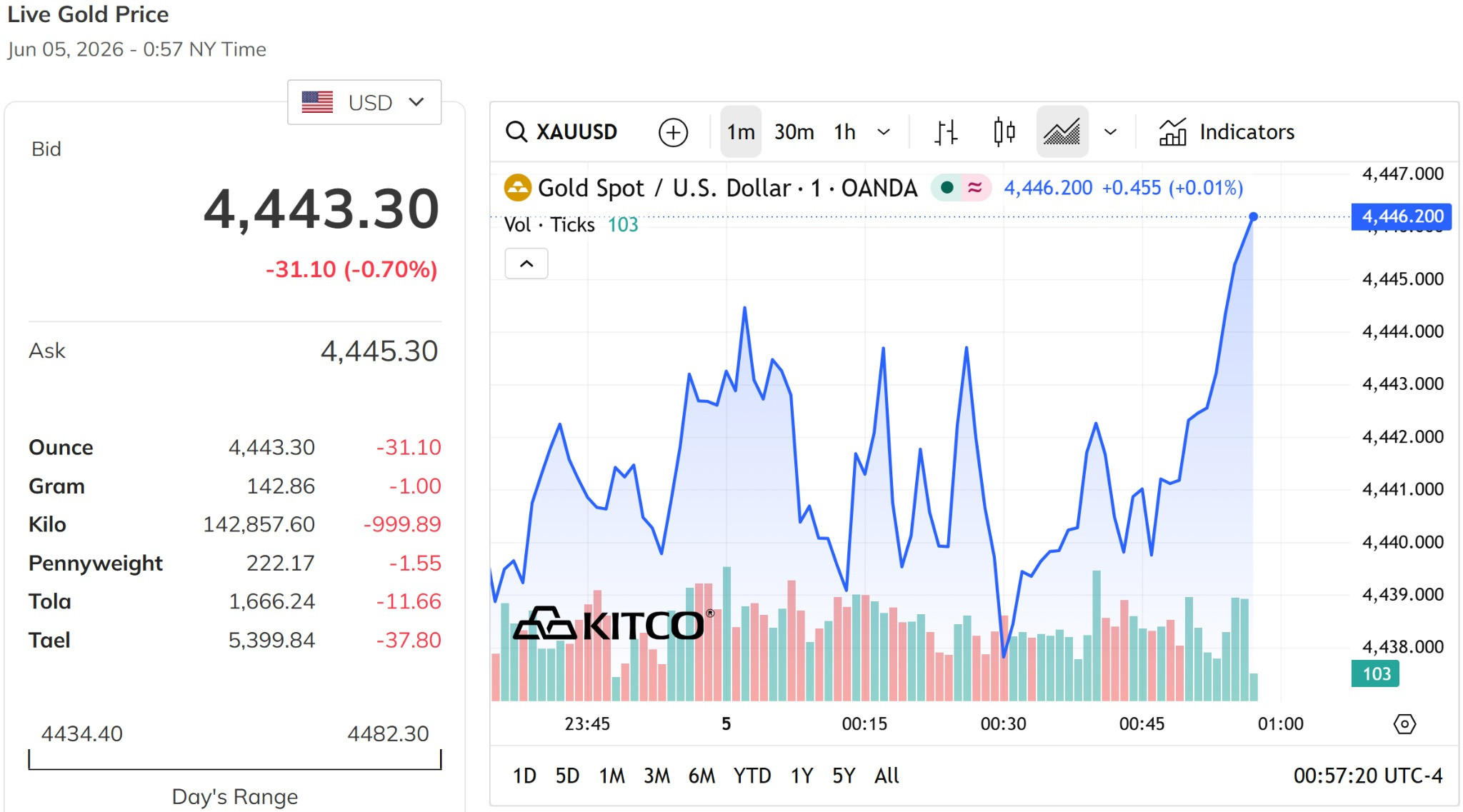Click the 00:57:20 UTC-4 timezone button
This screenshot has width=1463, height=812.
click(1368, 776)
